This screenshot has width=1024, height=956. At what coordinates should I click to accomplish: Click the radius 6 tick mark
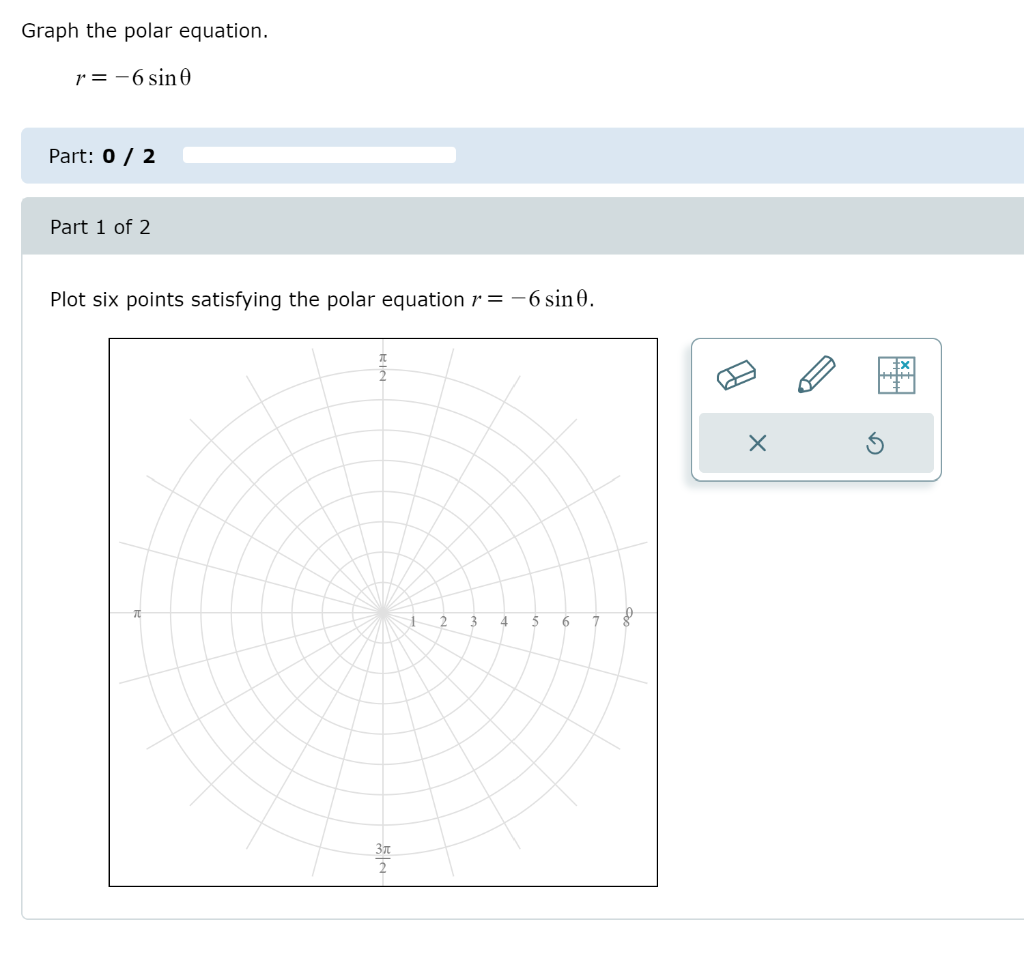(564, 621)
